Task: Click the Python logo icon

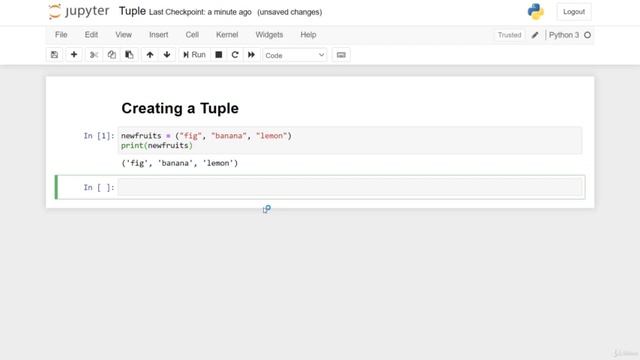Action: tap(536, 11)
